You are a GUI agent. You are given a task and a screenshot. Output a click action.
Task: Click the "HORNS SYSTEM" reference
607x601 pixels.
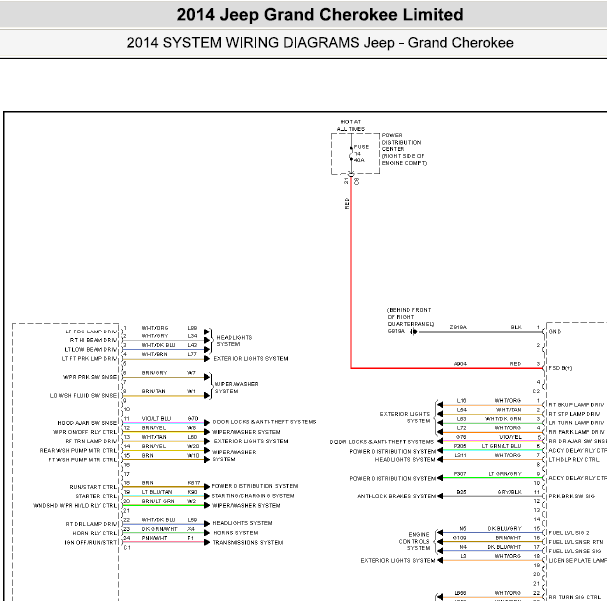pos(236,533)
